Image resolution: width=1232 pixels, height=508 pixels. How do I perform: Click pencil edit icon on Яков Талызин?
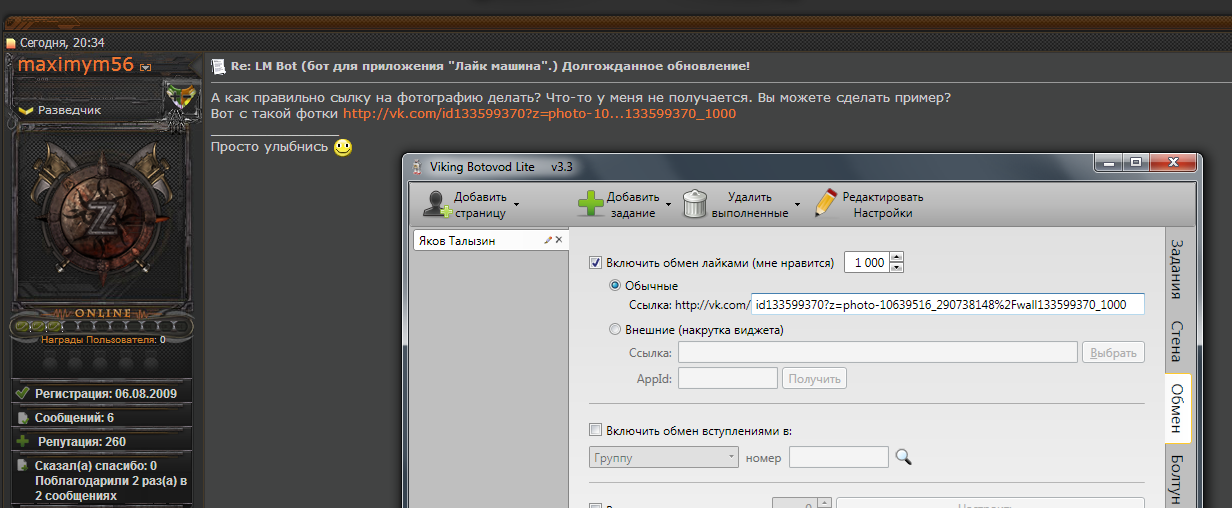click(548, 241)
